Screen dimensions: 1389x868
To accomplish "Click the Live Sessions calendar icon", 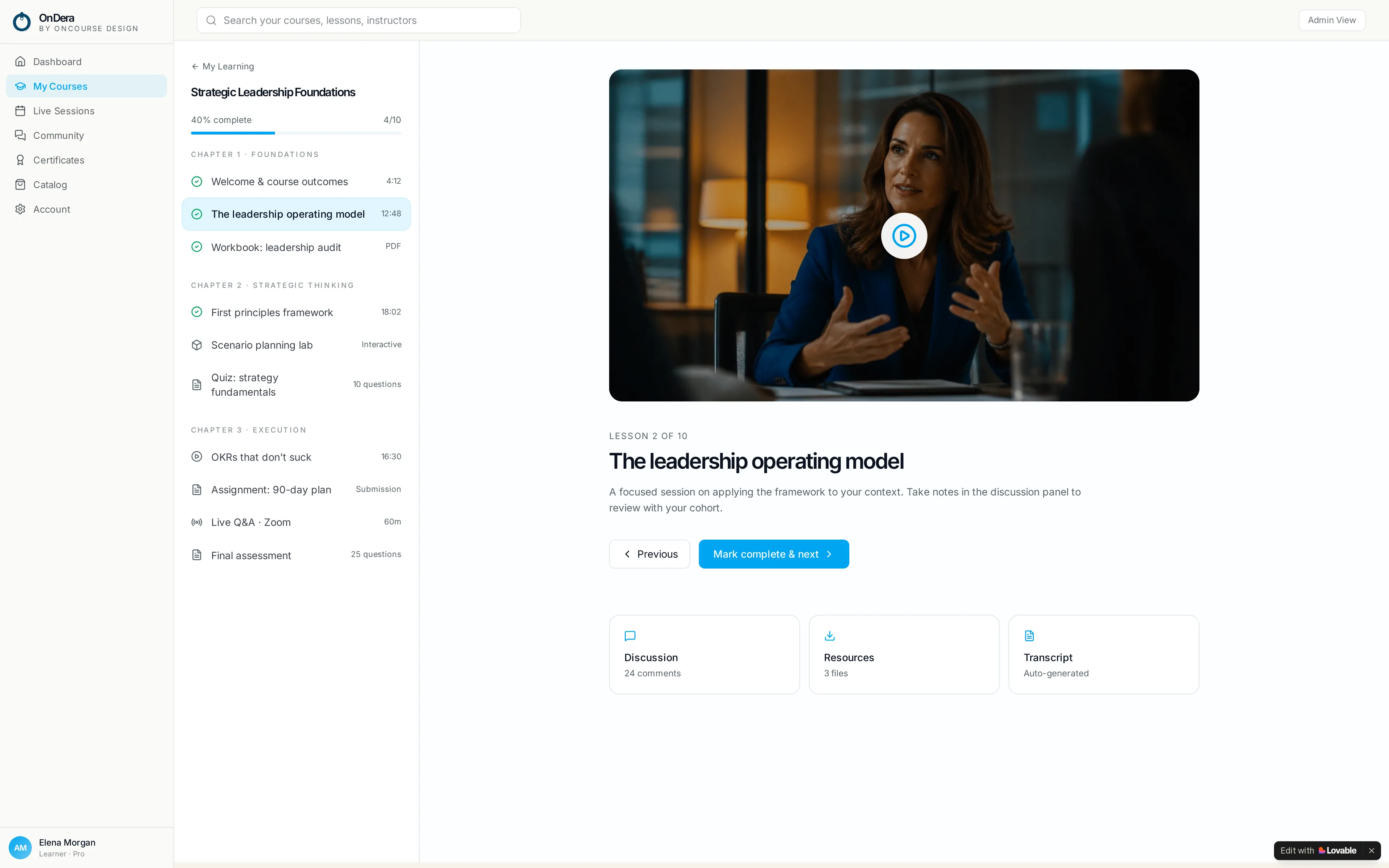I will coord(20,111).
